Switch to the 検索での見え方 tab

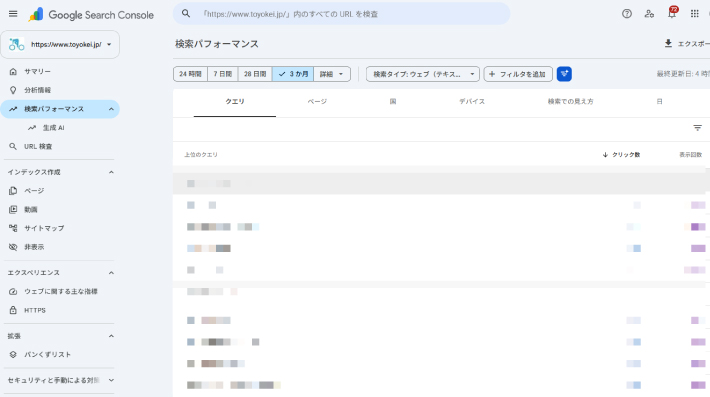(571, 101)
